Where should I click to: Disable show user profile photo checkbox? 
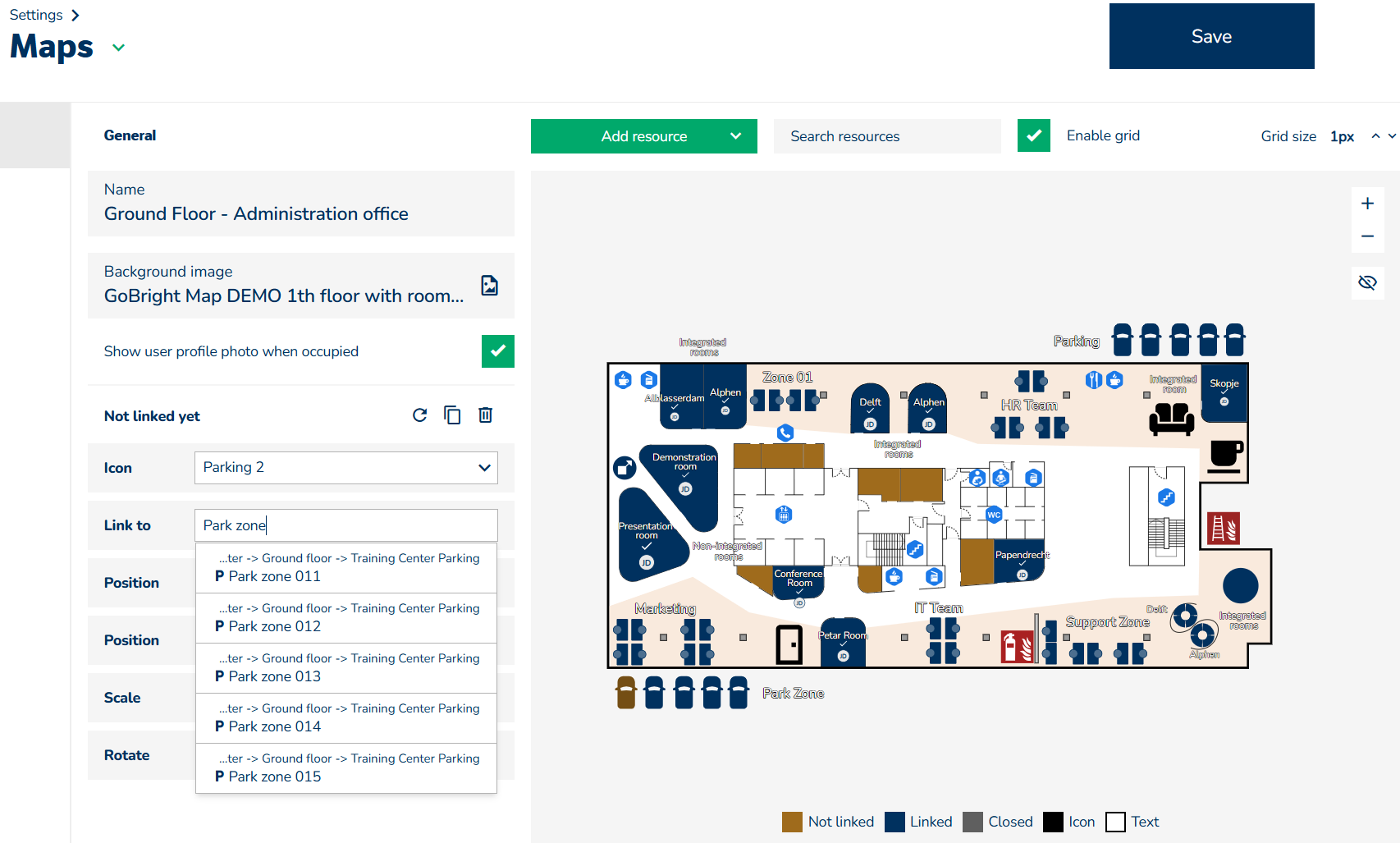tap(497, 351)
